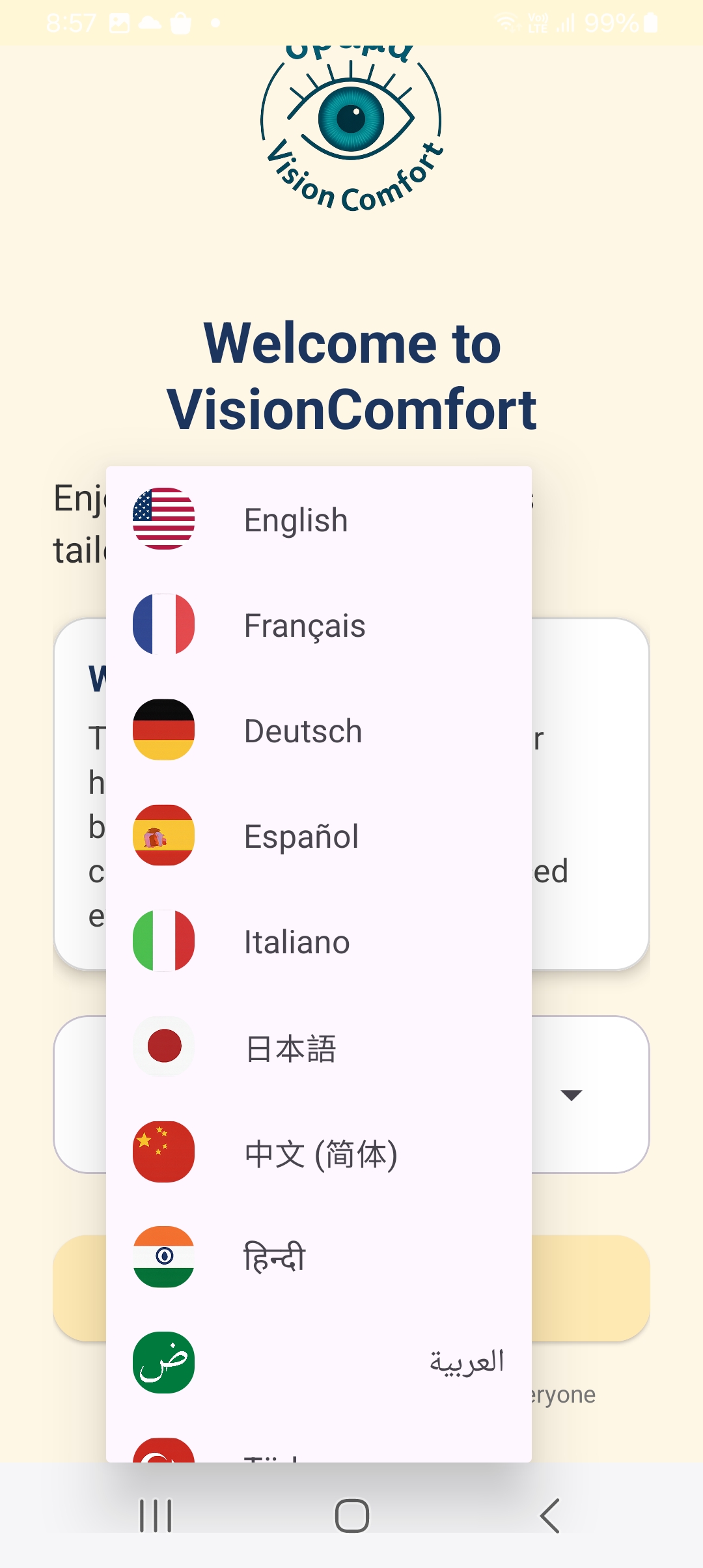The height and width of the screenshot is (1568, 703).
Task: Tap the German flag icon
Action: coord(163,729)
